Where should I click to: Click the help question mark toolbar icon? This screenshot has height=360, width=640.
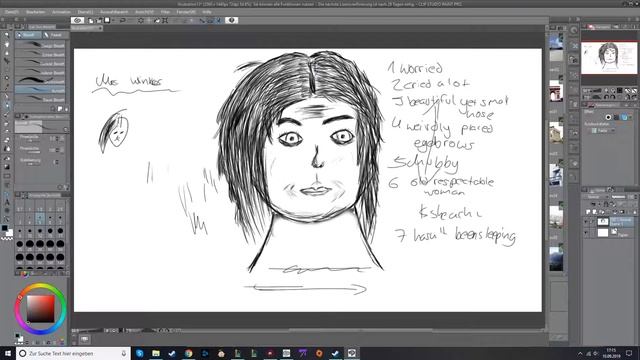click(x=231, y=20)
